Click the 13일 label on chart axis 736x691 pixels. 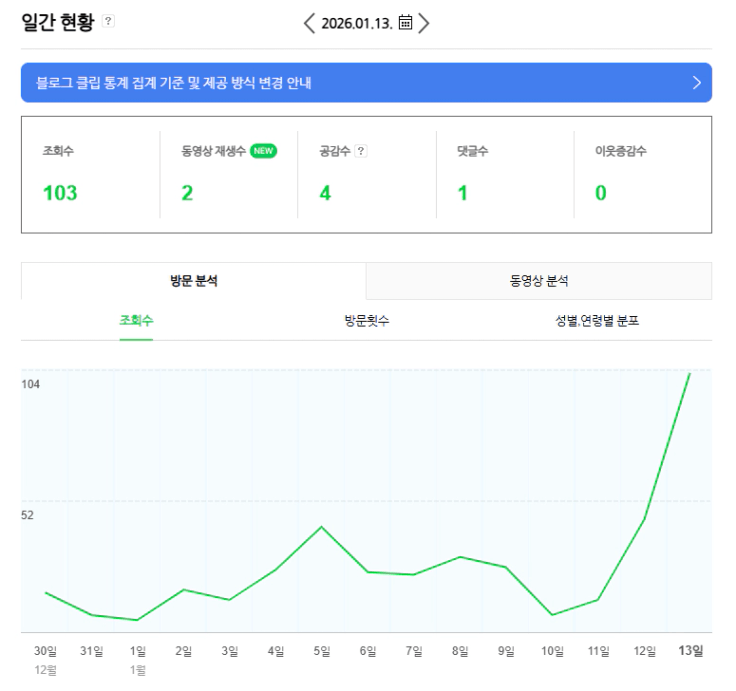691,651
